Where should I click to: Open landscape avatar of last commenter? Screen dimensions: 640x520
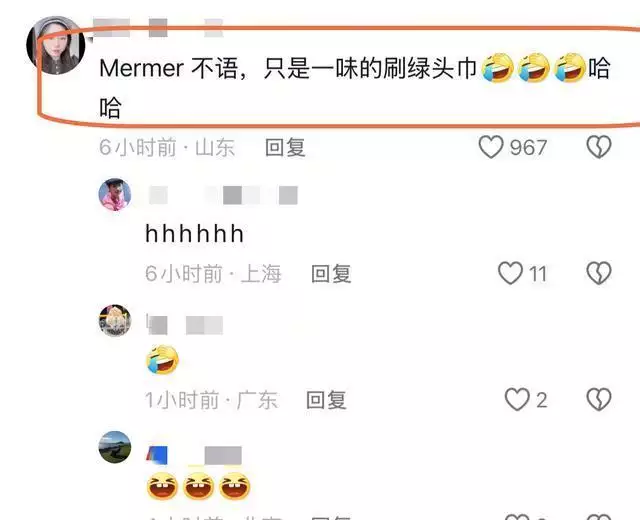tap(115, 447)
